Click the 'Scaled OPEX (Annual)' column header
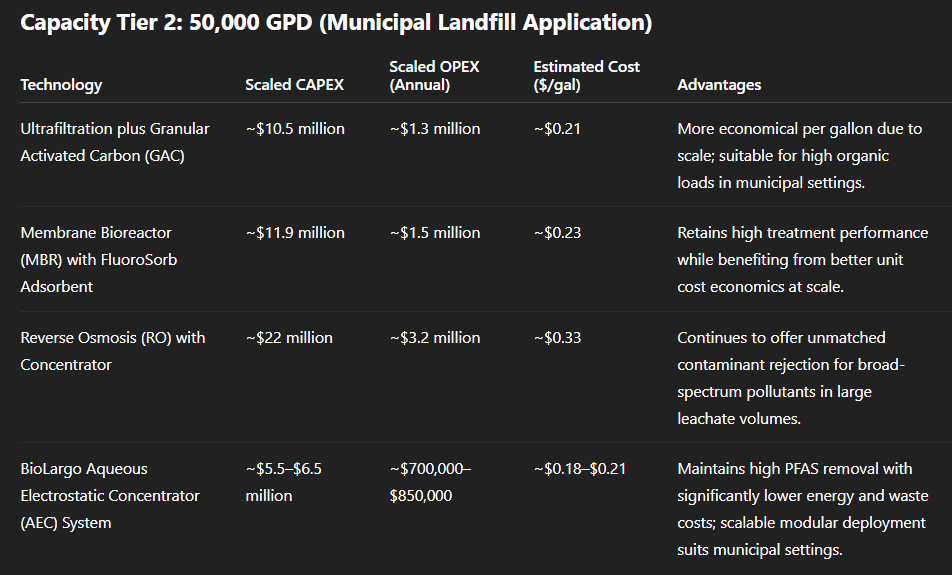Screen dimensions: 952x575 434,76
